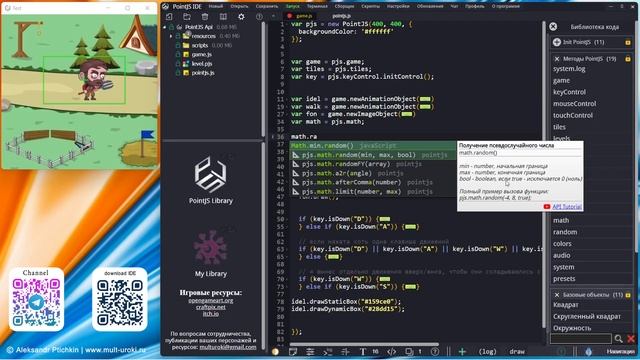Click the red X clear-search icon

tap(631, 338)
